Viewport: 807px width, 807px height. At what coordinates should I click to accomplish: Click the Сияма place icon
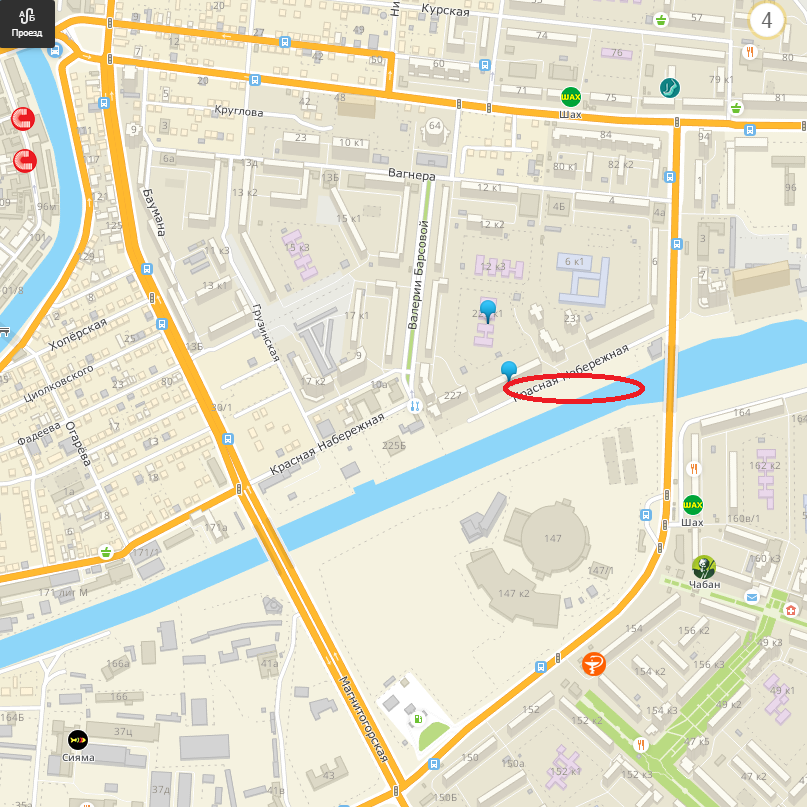click(78, 740)
